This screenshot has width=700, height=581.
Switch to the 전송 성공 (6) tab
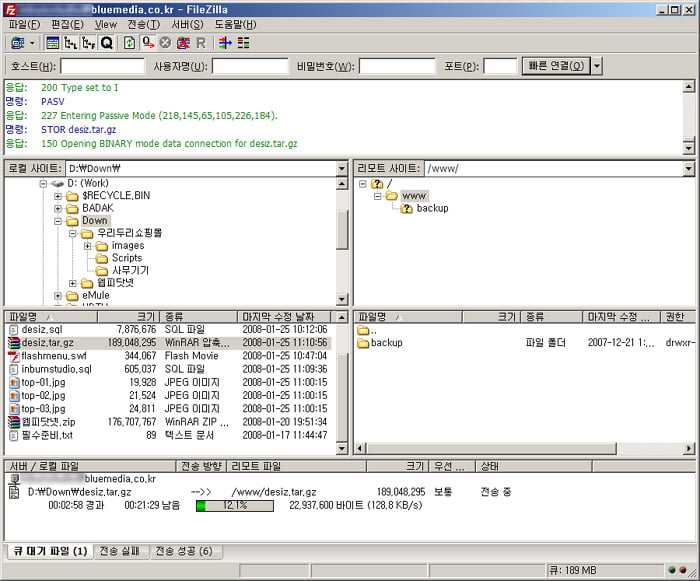coord(184,551)
